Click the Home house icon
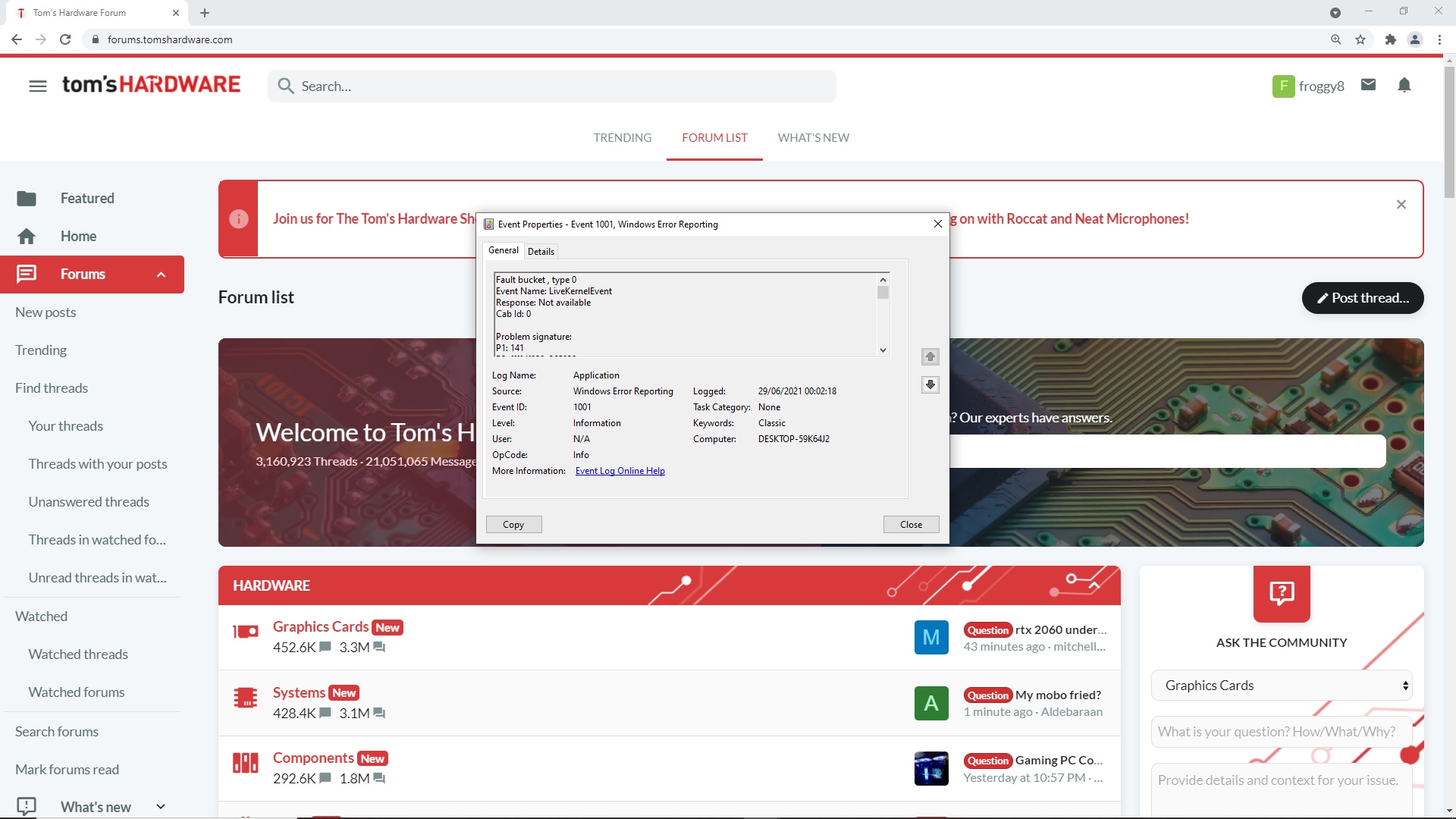 click(x=27, y=236)
